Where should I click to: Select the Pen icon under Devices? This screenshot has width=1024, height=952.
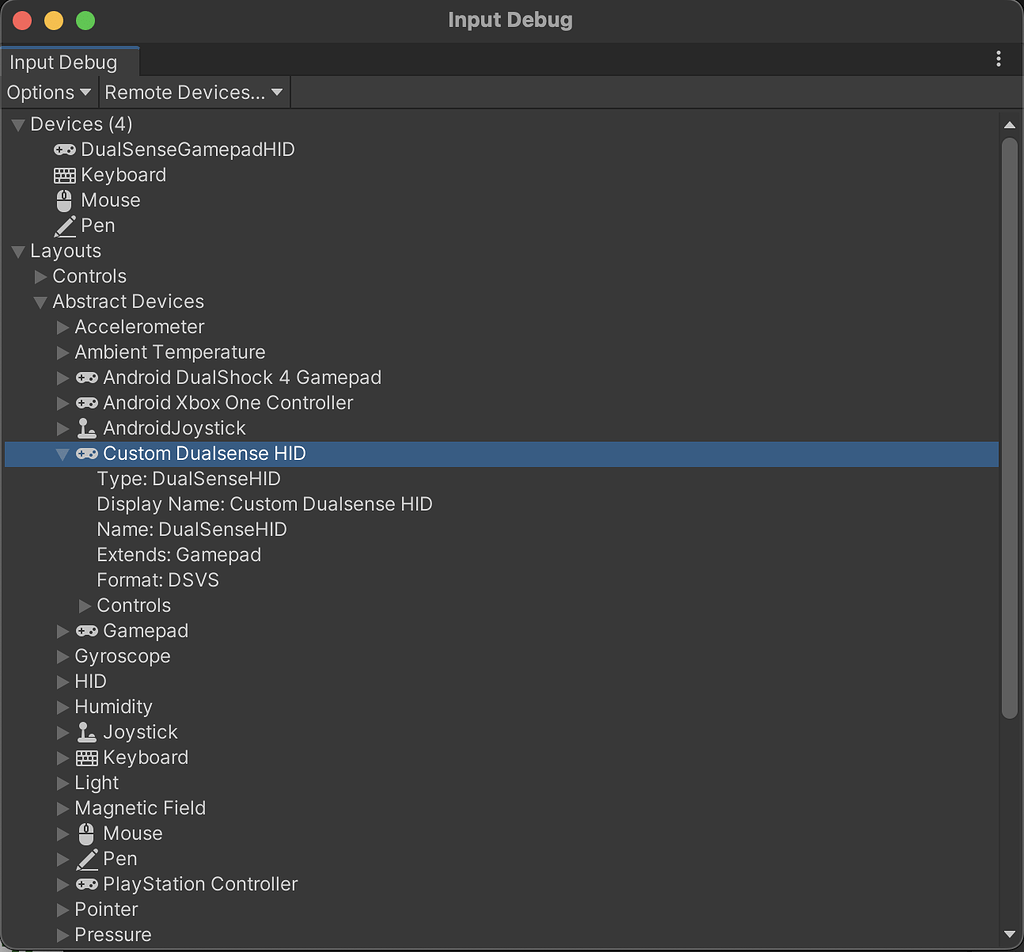point(64,225)
